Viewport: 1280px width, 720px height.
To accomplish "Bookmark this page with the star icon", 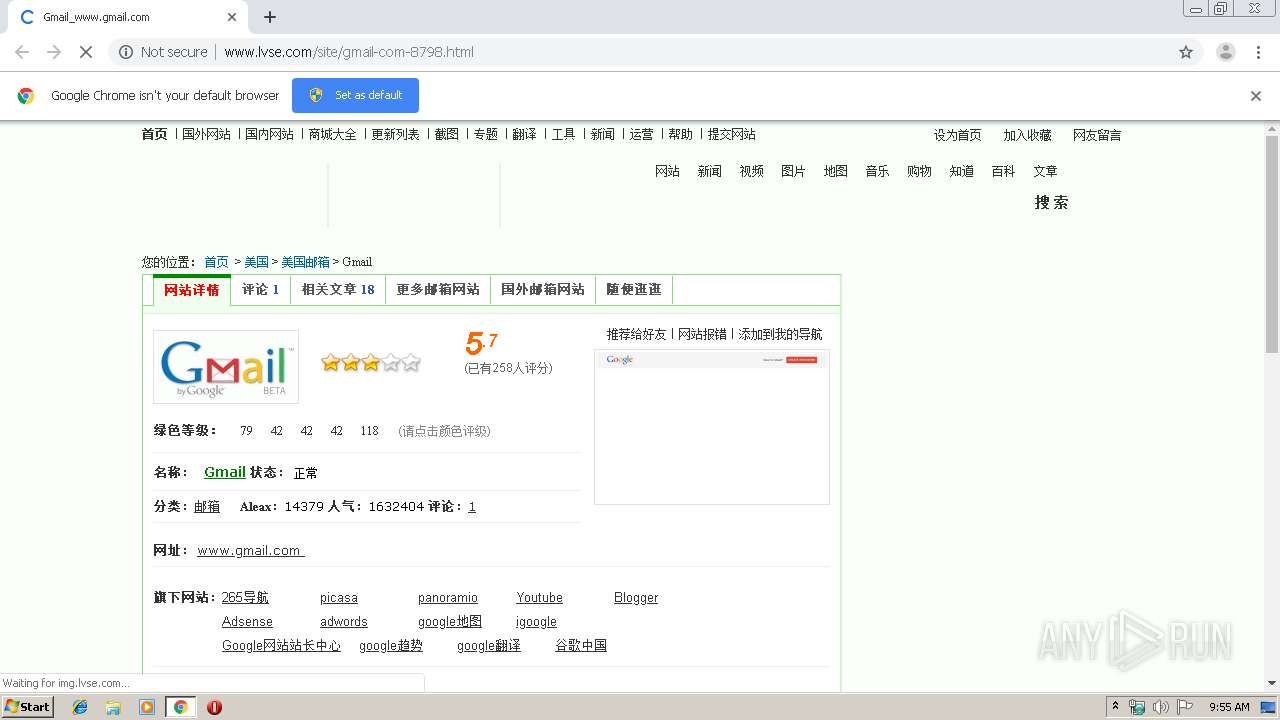I will (1186, 52).
